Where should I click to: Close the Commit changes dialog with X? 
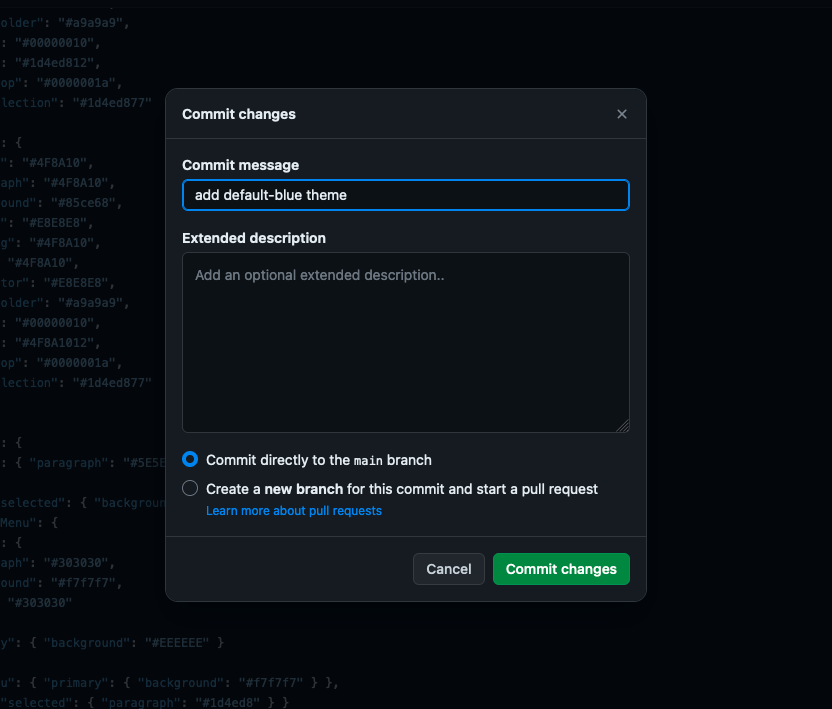[621, 114]
